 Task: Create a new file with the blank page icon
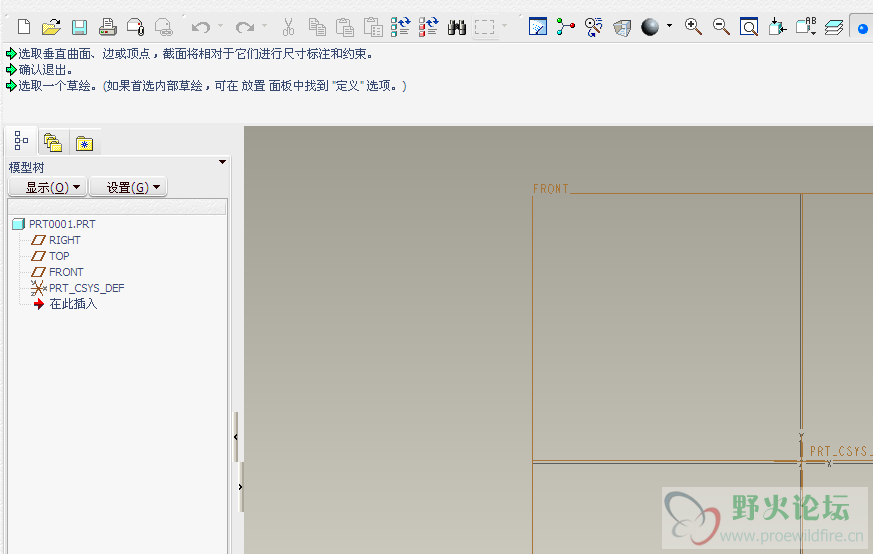tap(23, 27)
